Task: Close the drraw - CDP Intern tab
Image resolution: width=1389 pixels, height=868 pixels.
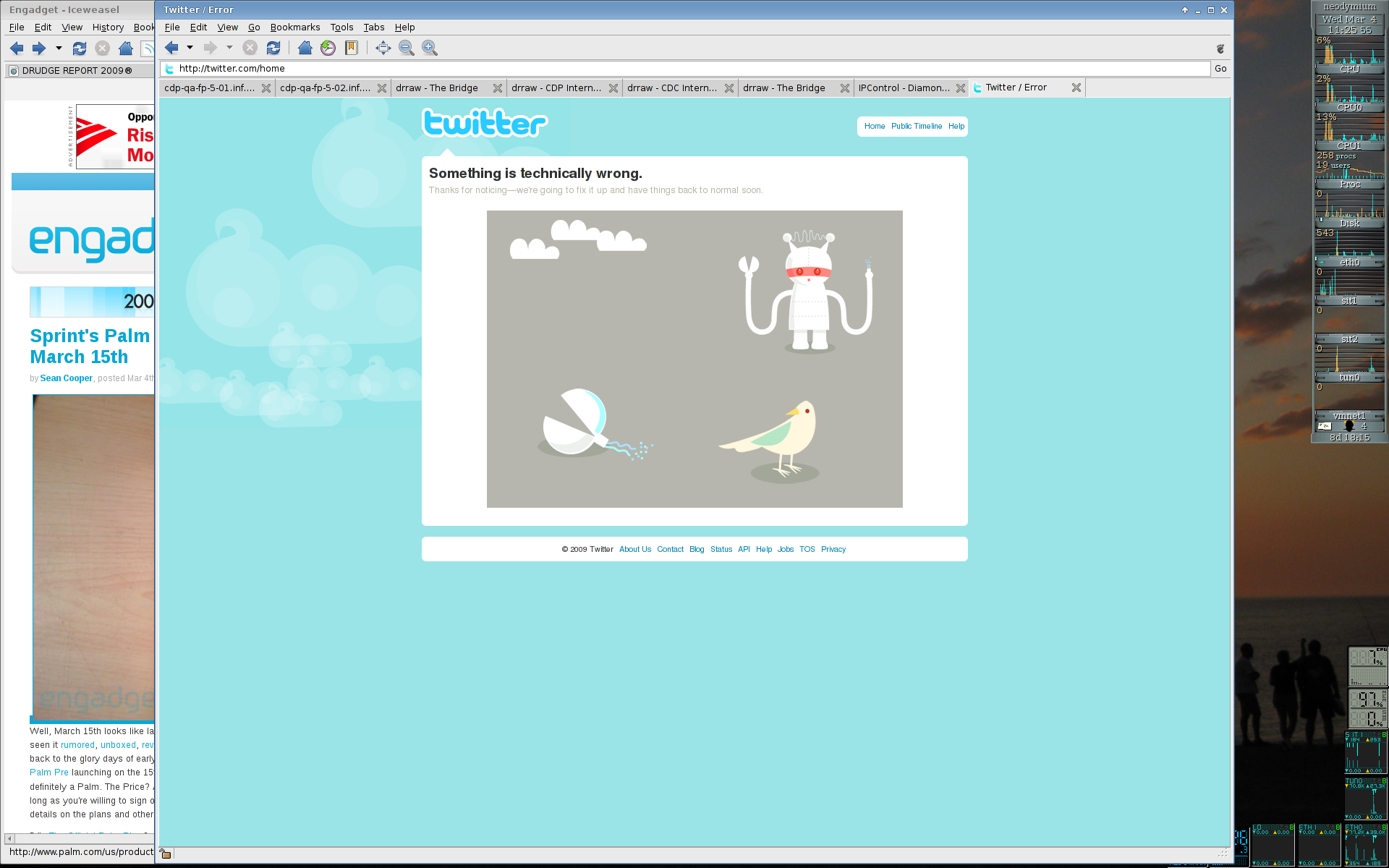Action: tap(613, 88)
